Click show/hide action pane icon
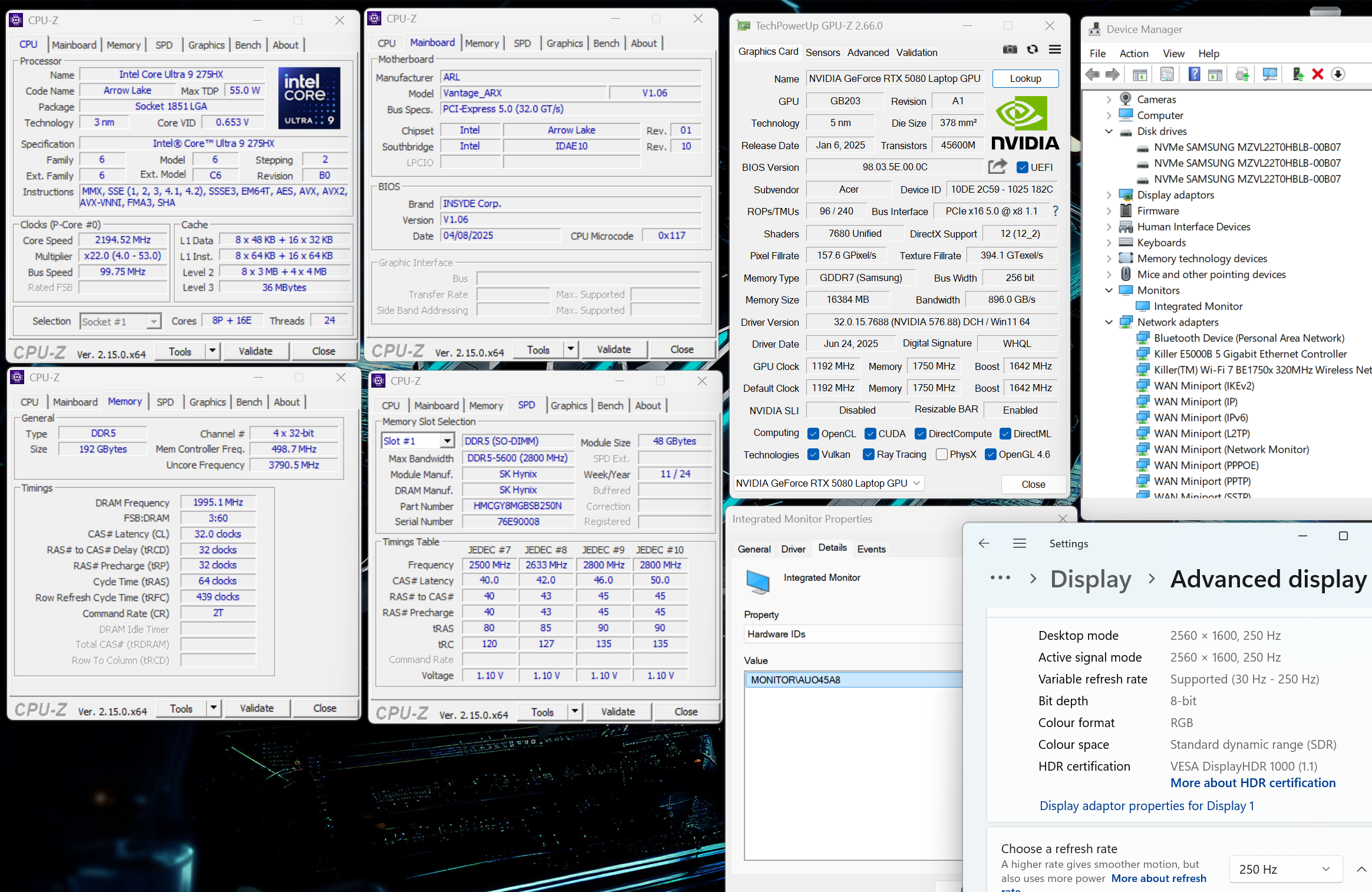 coord(1215,74)
